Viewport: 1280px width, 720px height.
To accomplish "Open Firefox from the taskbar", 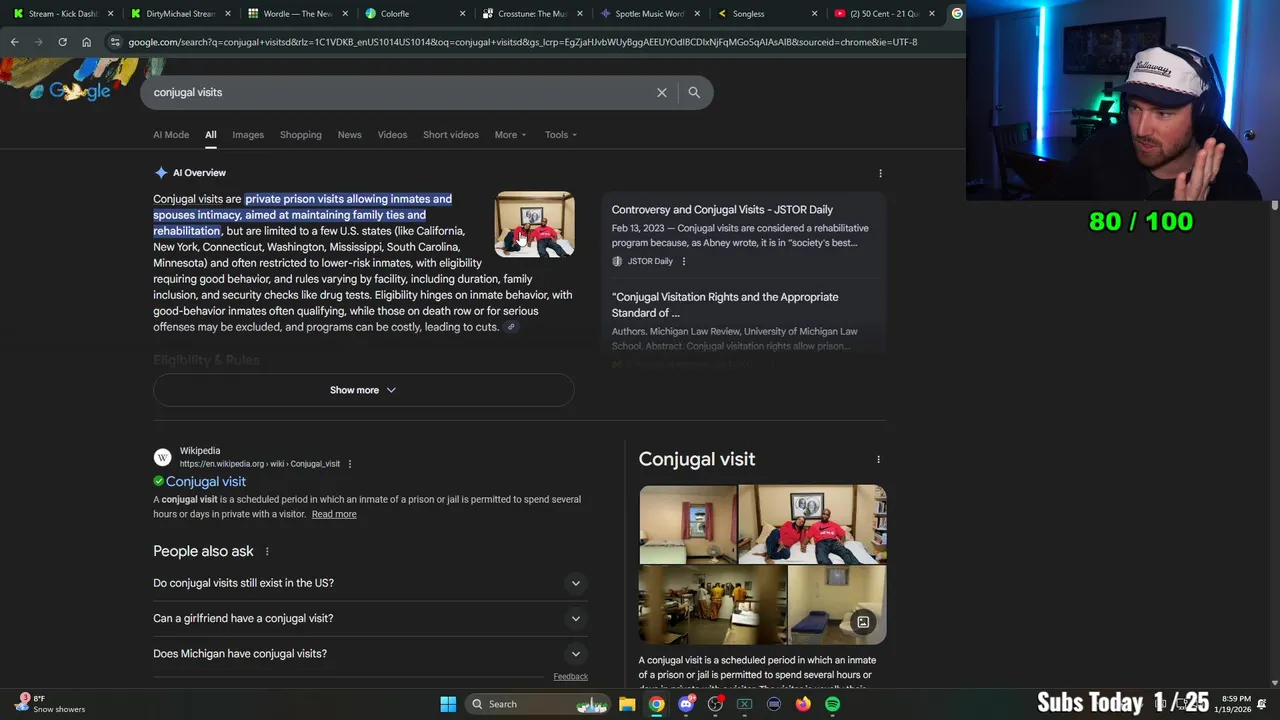I will coord(803,704).
